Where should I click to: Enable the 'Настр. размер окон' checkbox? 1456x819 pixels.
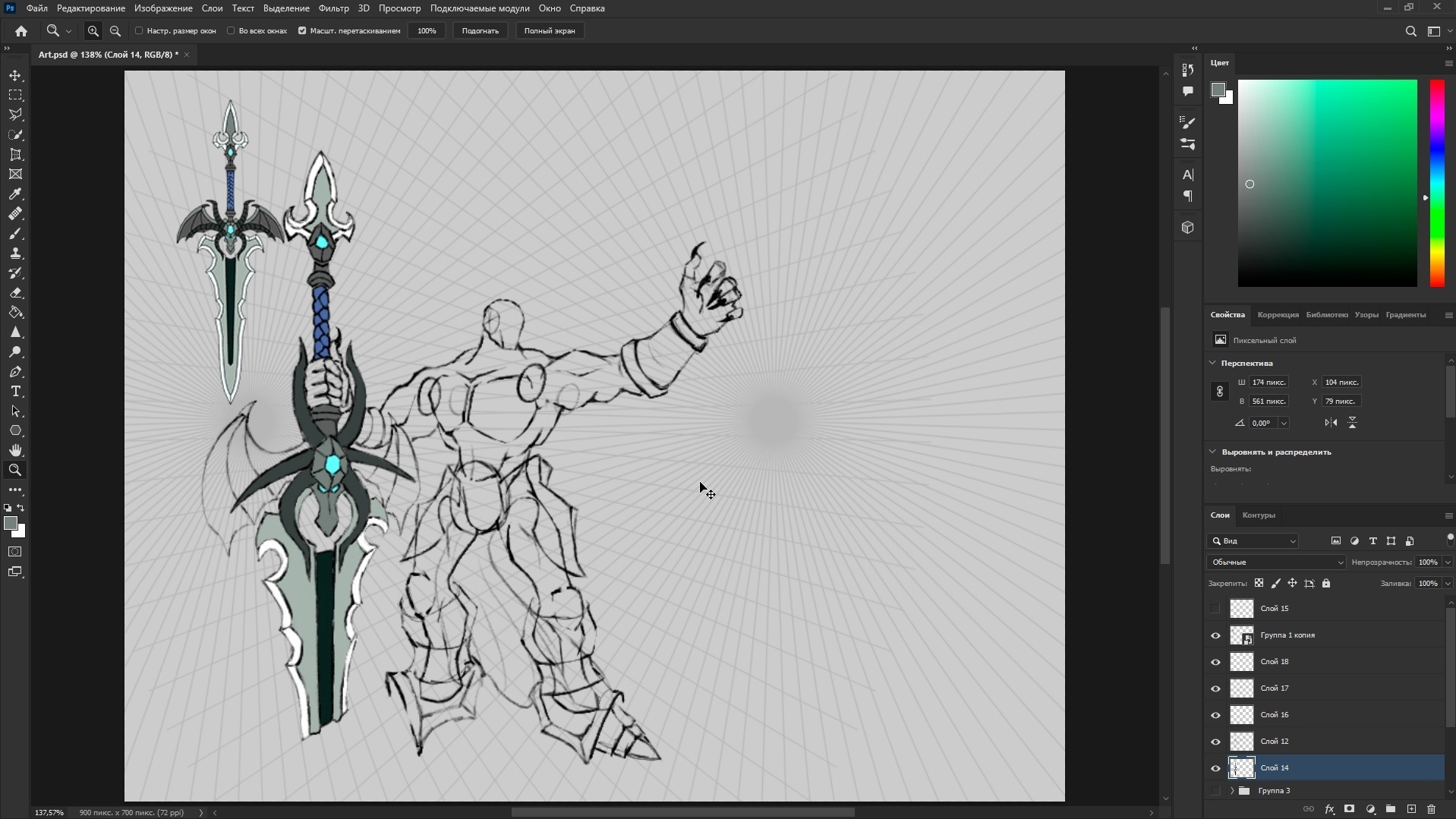pos(139,31)
